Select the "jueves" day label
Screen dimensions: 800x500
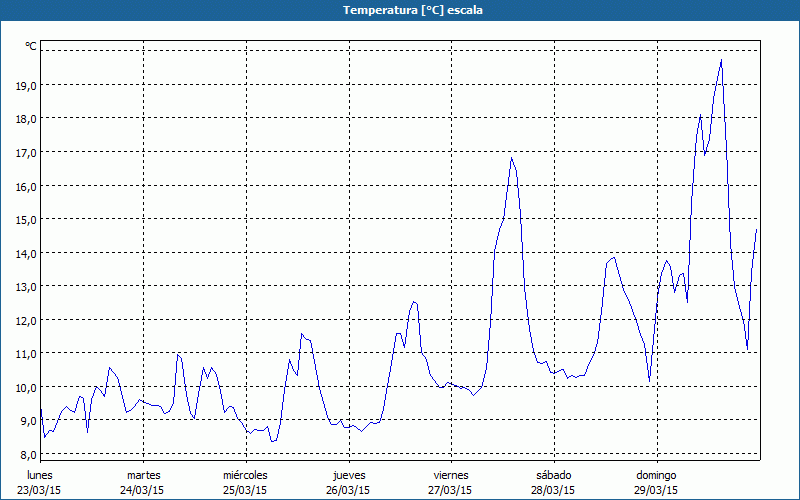pyautogui.click(x=348, y=474)
